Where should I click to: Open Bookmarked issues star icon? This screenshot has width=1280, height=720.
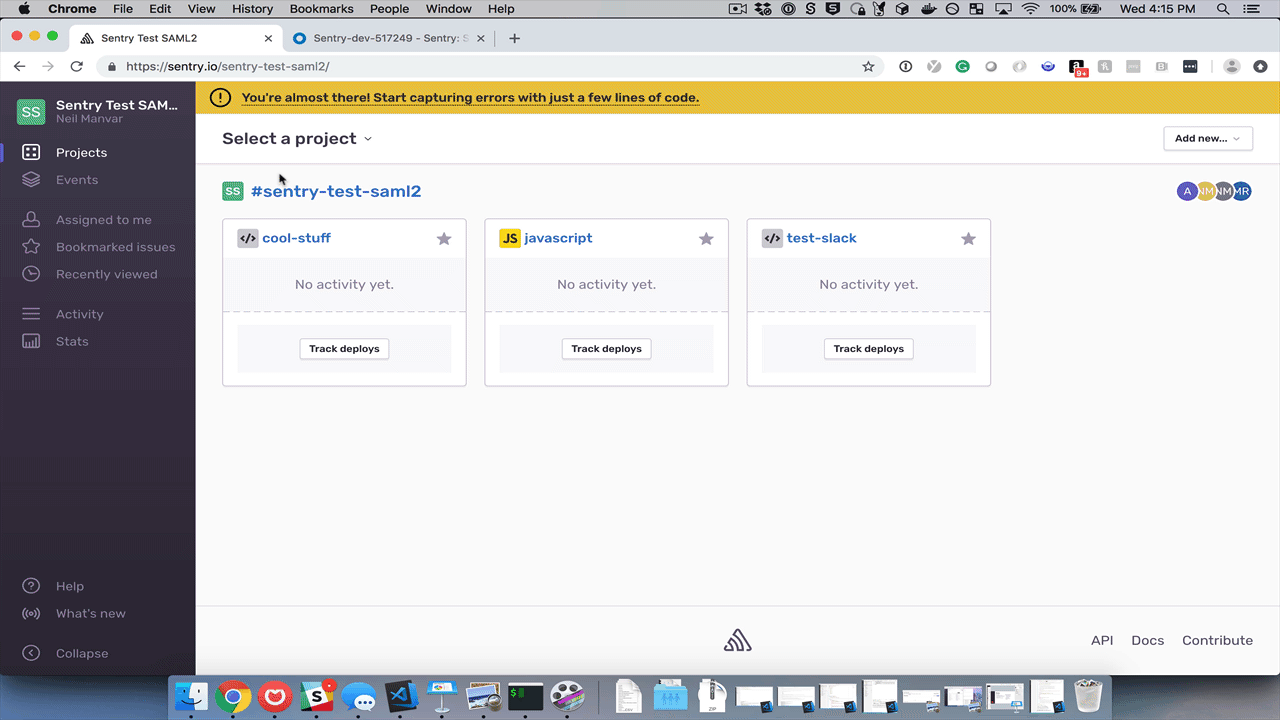click(31, 247)
